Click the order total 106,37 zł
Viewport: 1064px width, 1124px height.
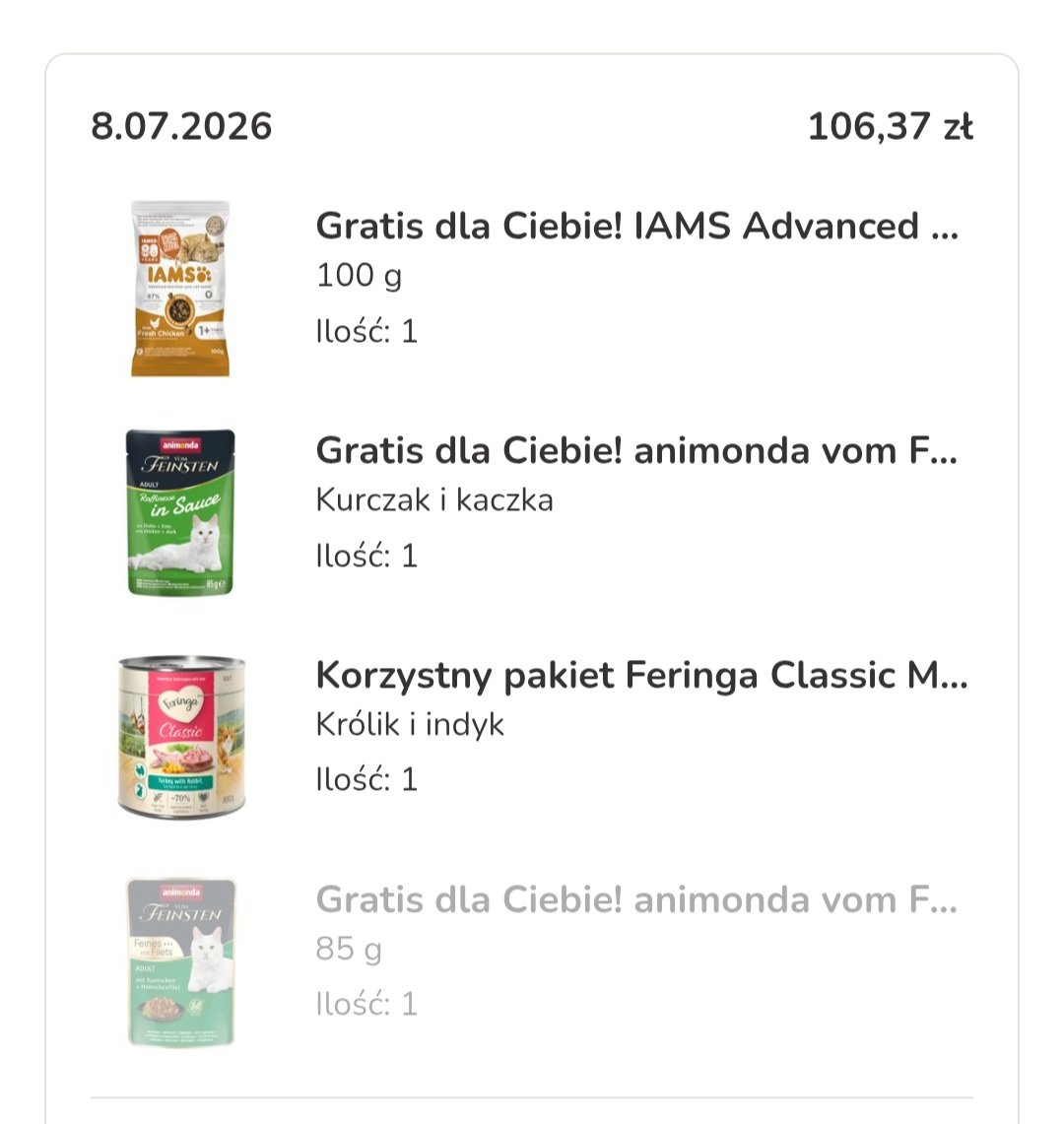point(891,126)
